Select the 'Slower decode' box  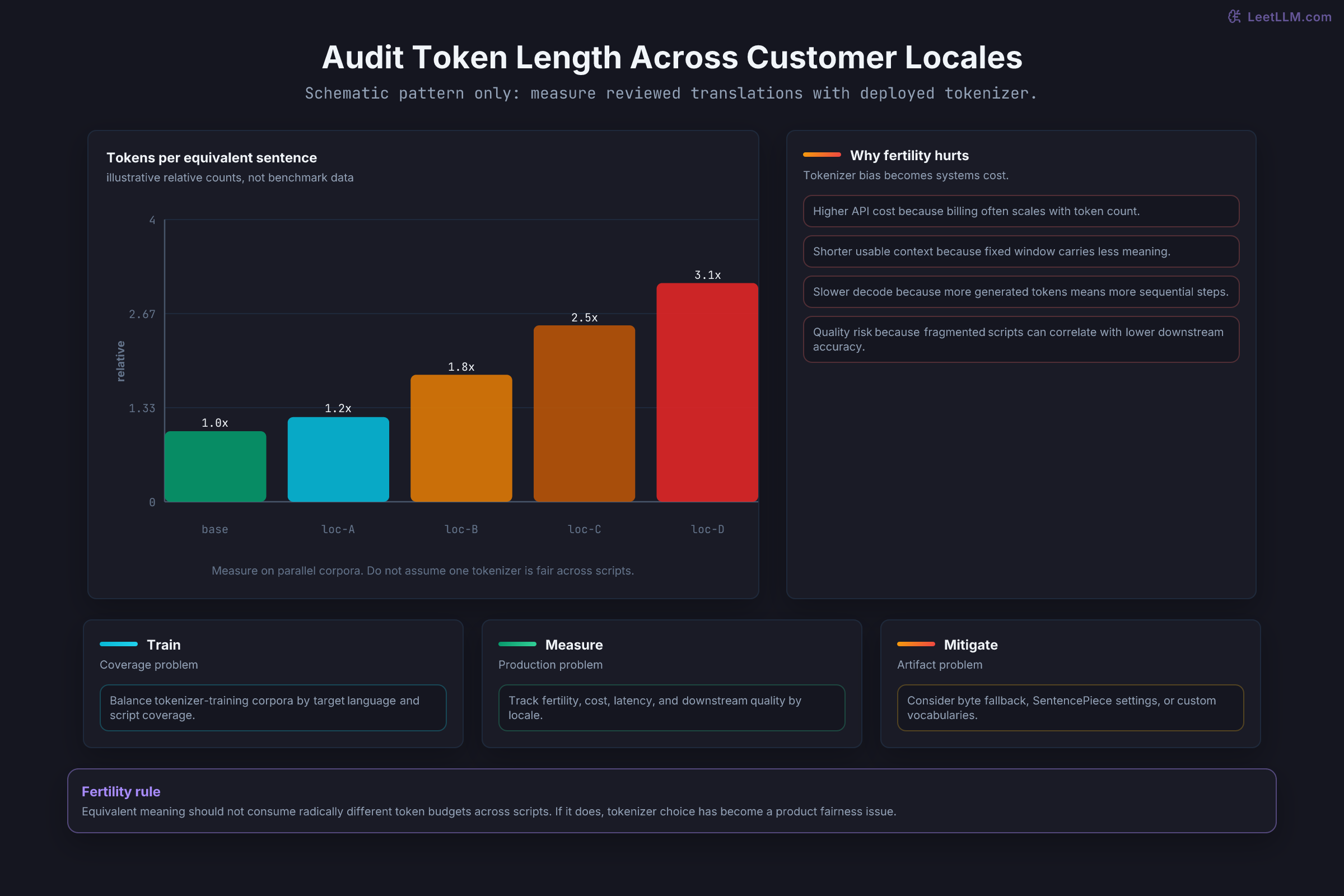[x=1020, y=292]
